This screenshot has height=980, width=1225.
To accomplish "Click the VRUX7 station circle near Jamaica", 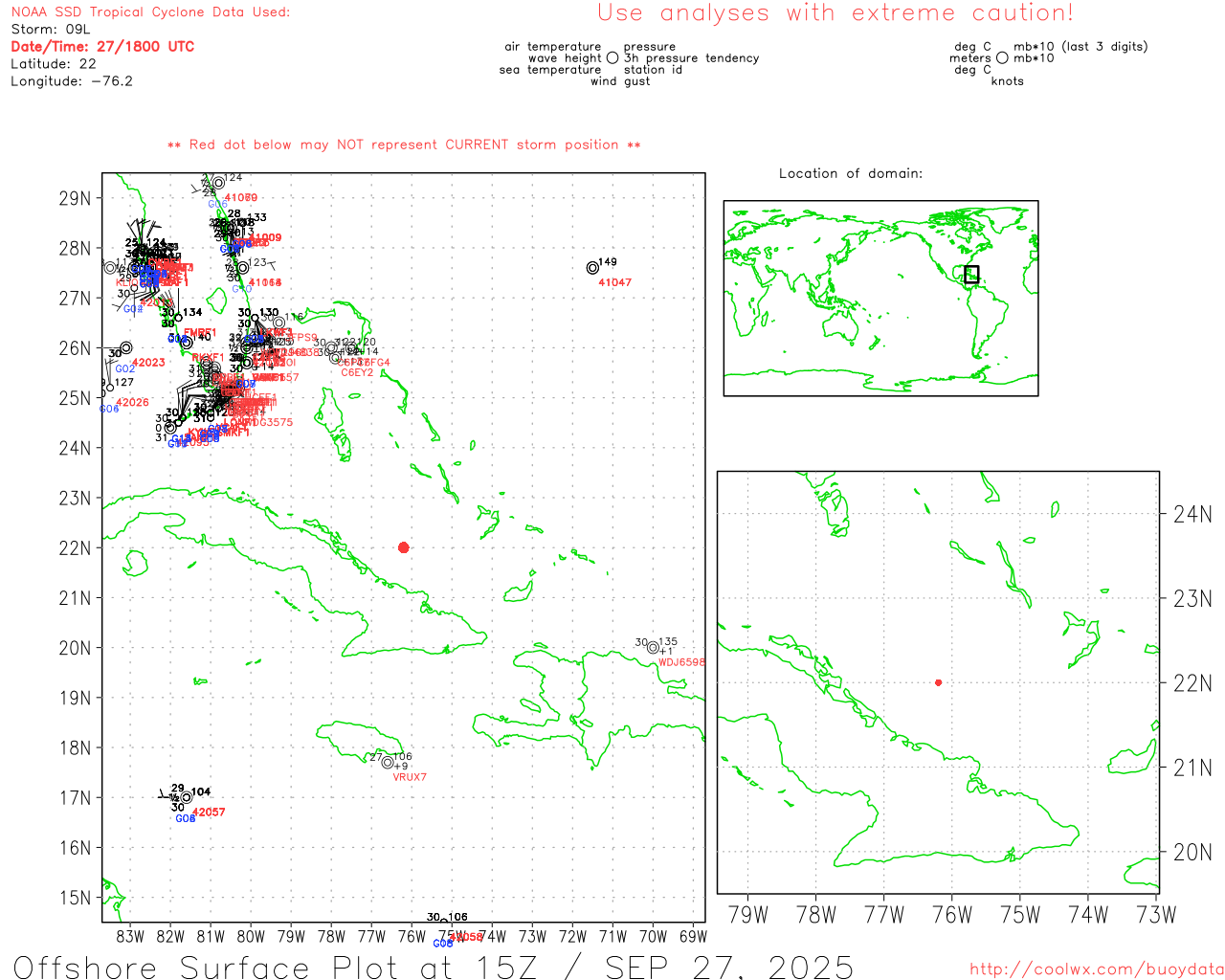I will point(388,763).
